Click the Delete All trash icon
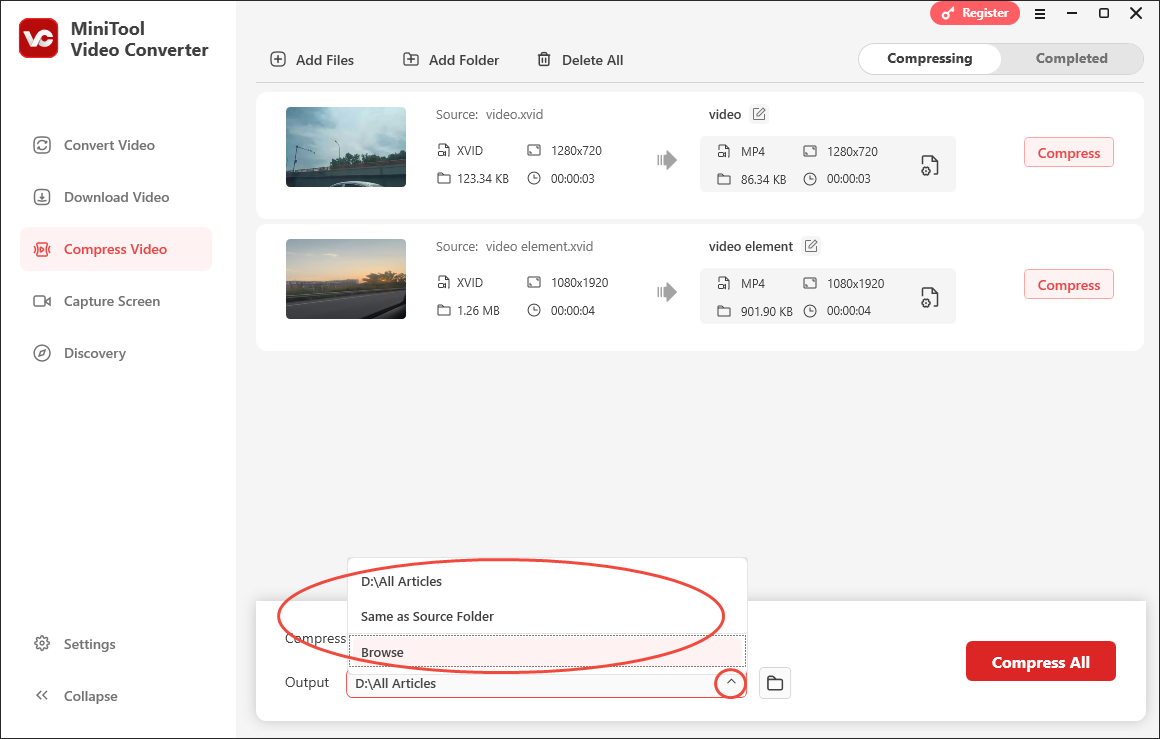 pos(544,59)
